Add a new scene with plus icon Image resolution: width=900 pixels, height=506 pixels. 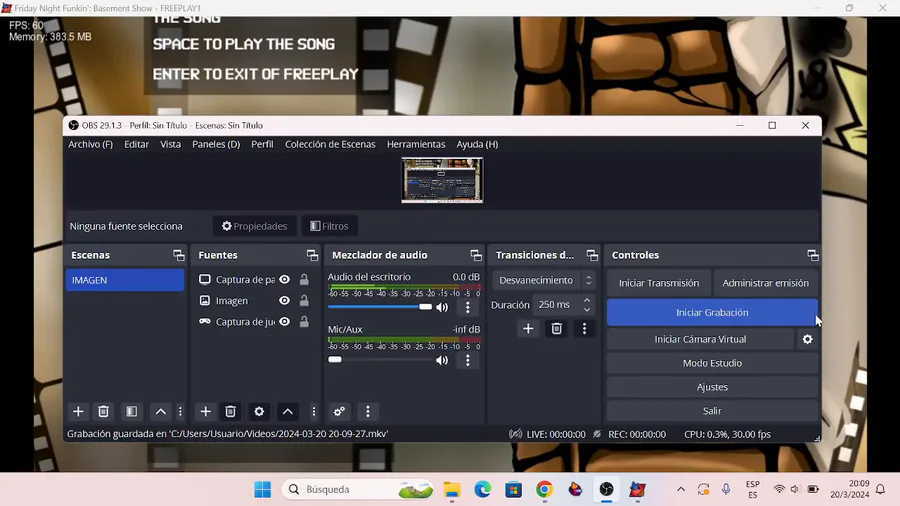click(78, 411)
